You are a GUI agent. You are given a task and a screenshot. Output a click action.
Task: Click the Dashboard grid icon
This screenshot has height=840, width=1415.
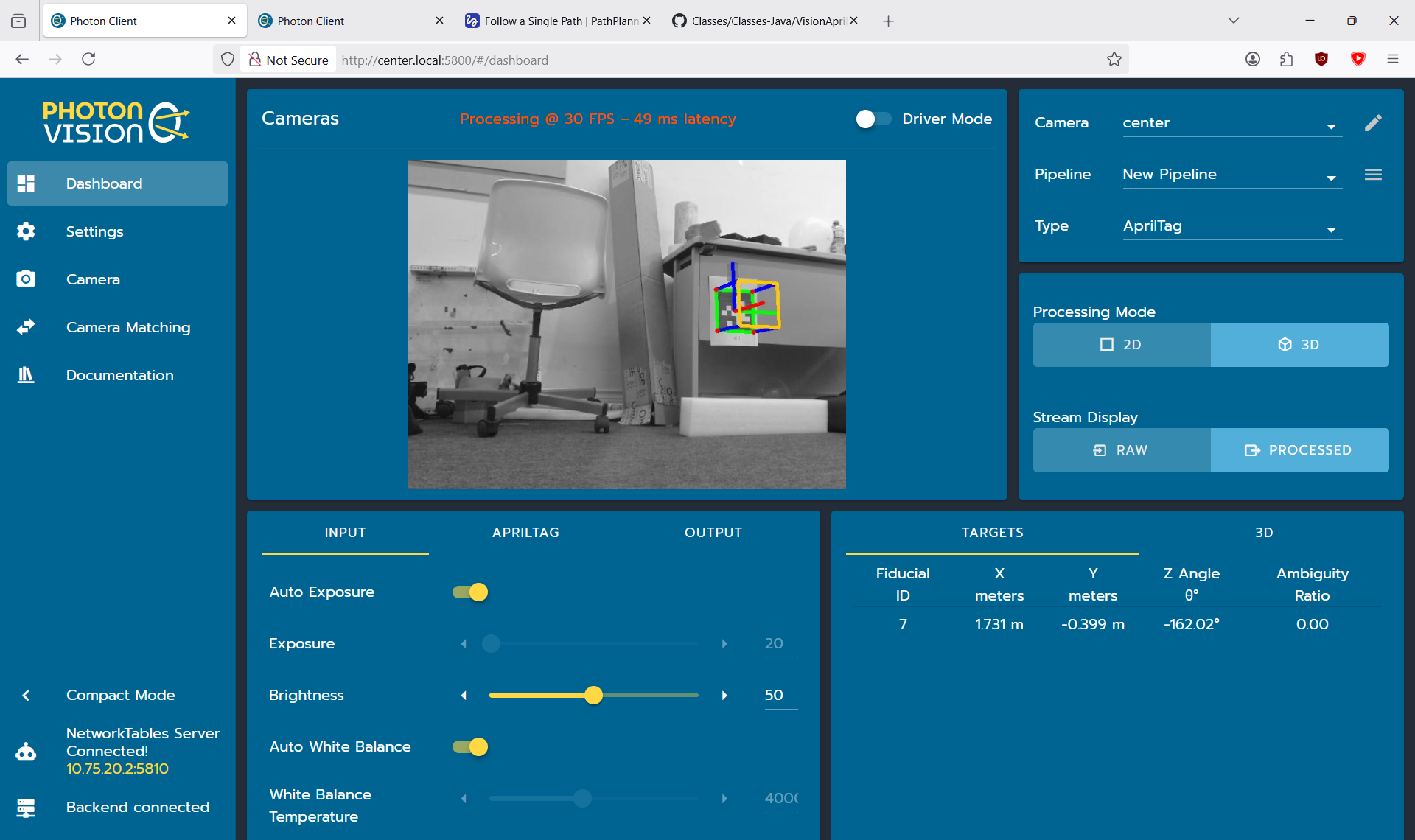click(26, 183)
